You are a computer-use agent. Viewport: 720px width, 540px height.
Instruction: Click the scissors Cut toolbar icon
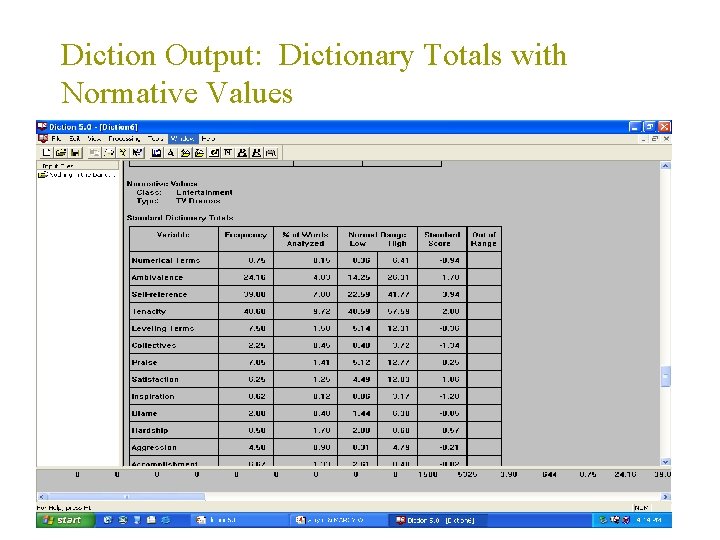click(123, 153)
